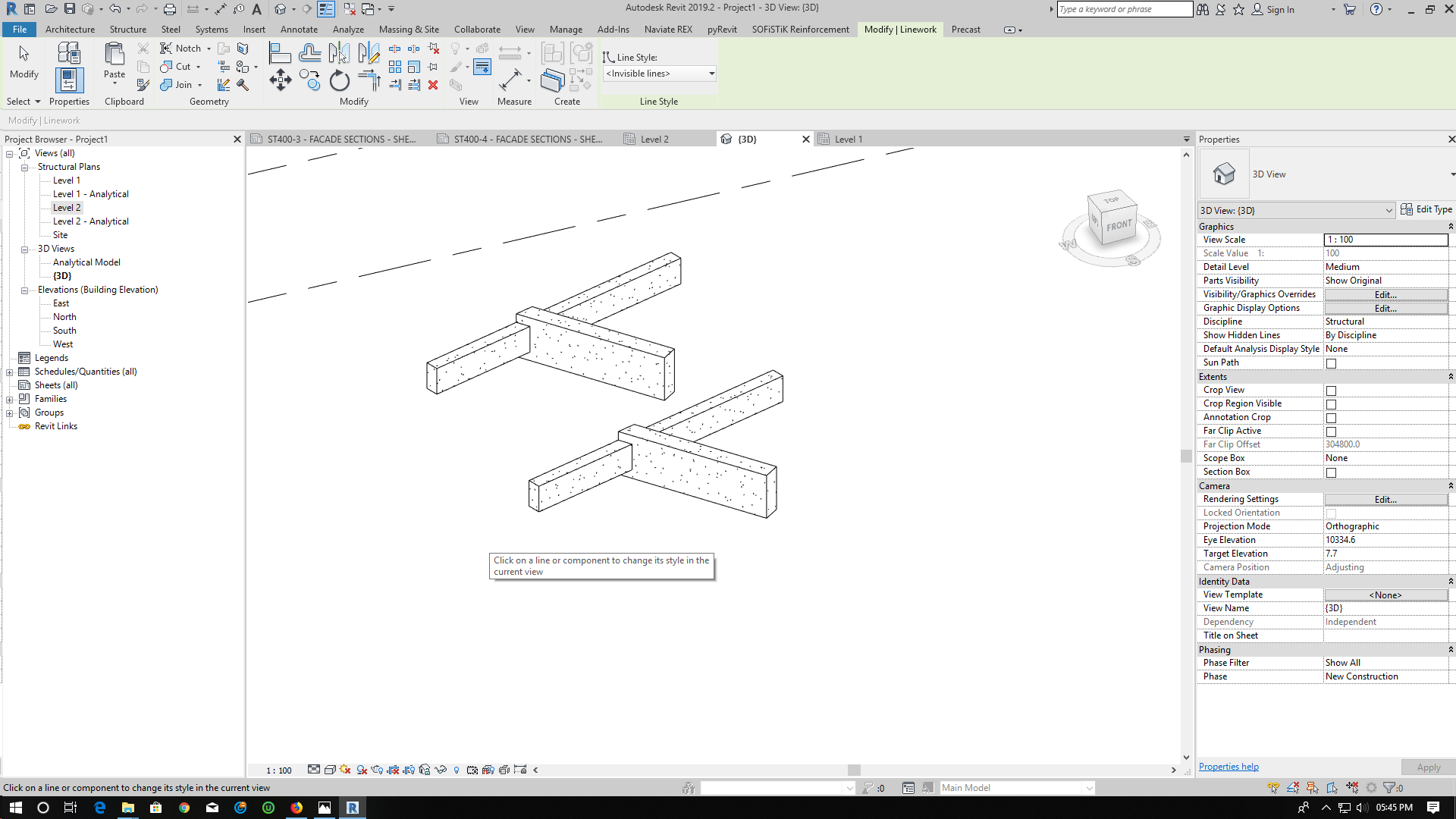Viewport: 1456px width, 819px height.
Task: Select the Move tool in Modify panel
Action: point(280,79)
